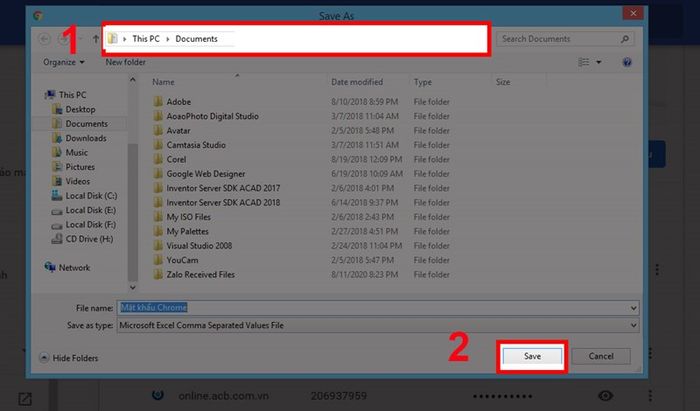Collapse sidebar with Hide Folders toggle

click(x=69, y=358)
